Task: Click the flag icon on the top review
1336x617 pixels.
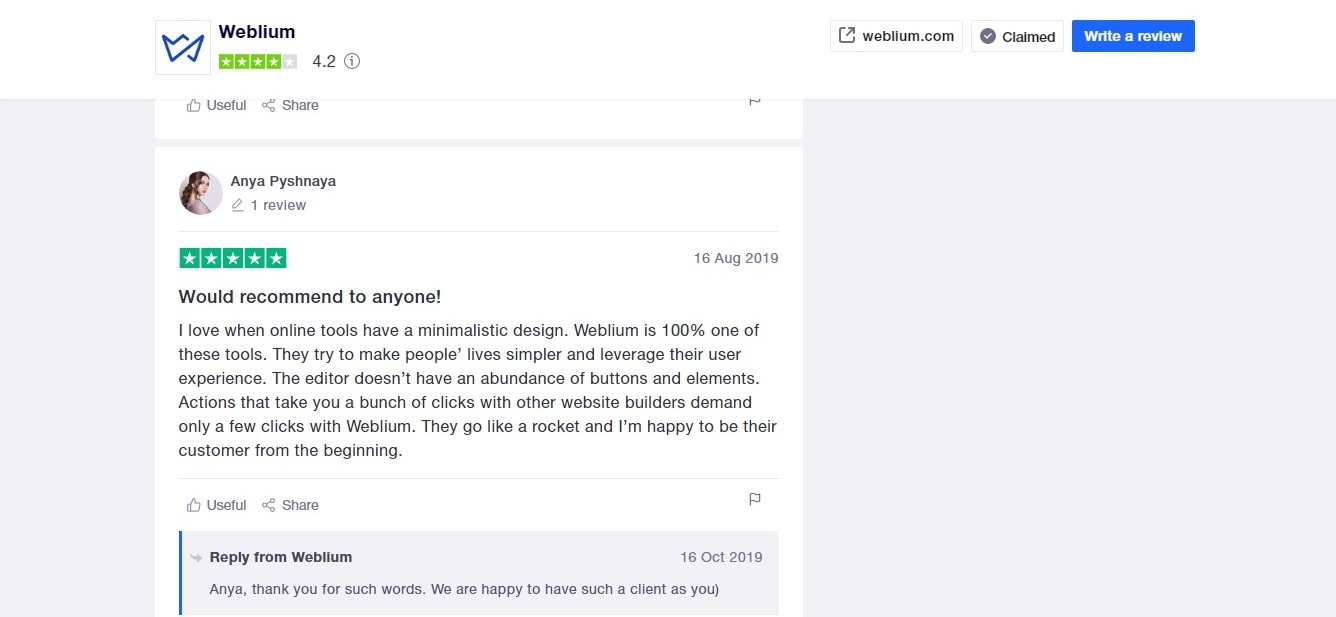Action: [755, 101]
